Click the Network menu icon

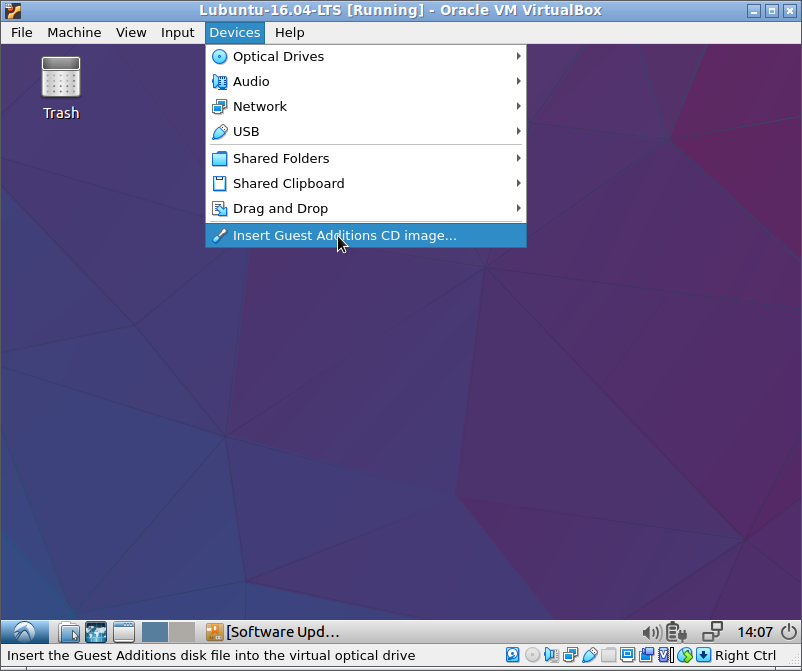[219, 106]
